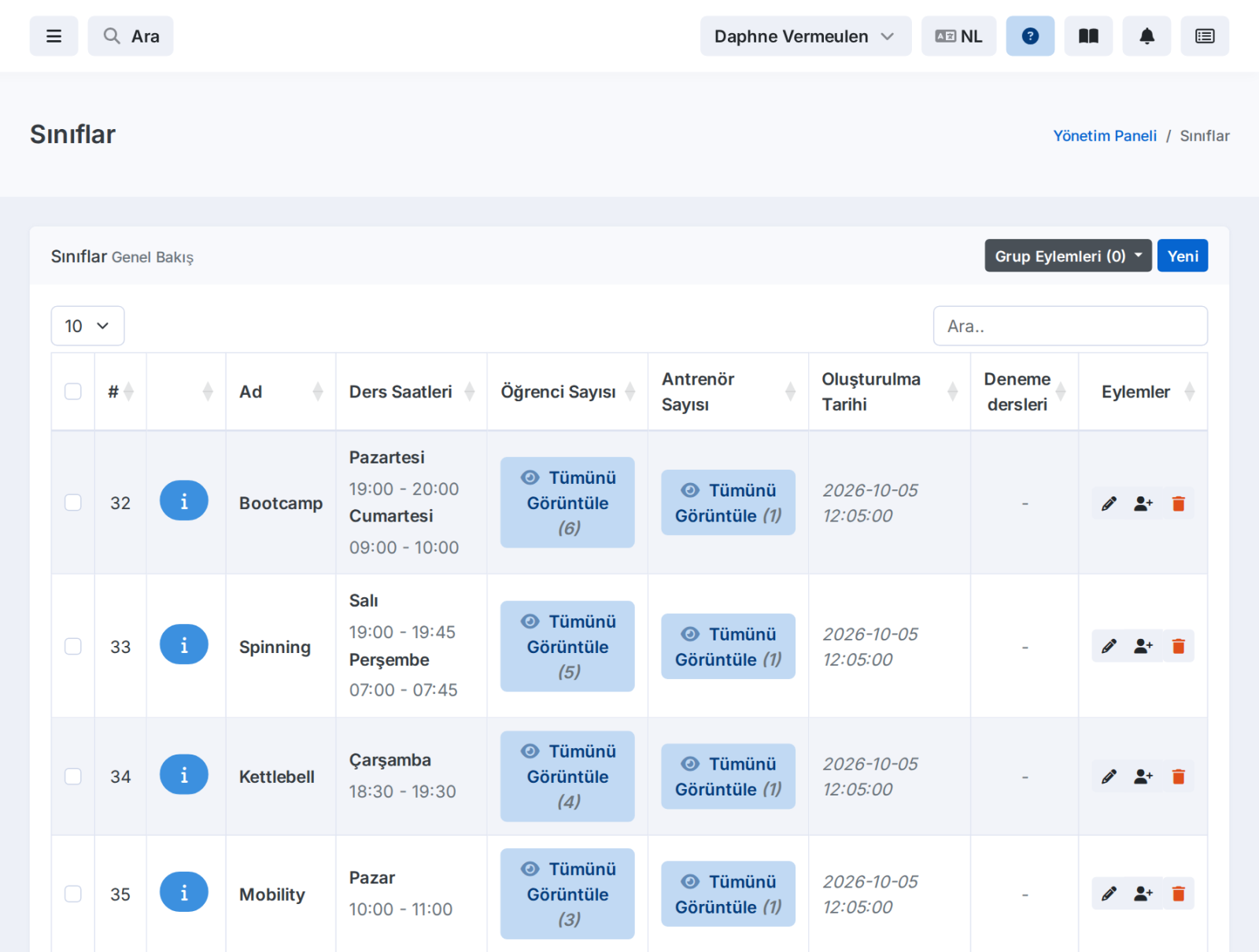Tick the select-all checkbox in table header
This screenshot has height=952, width=1259.
(x=73, y=391)
